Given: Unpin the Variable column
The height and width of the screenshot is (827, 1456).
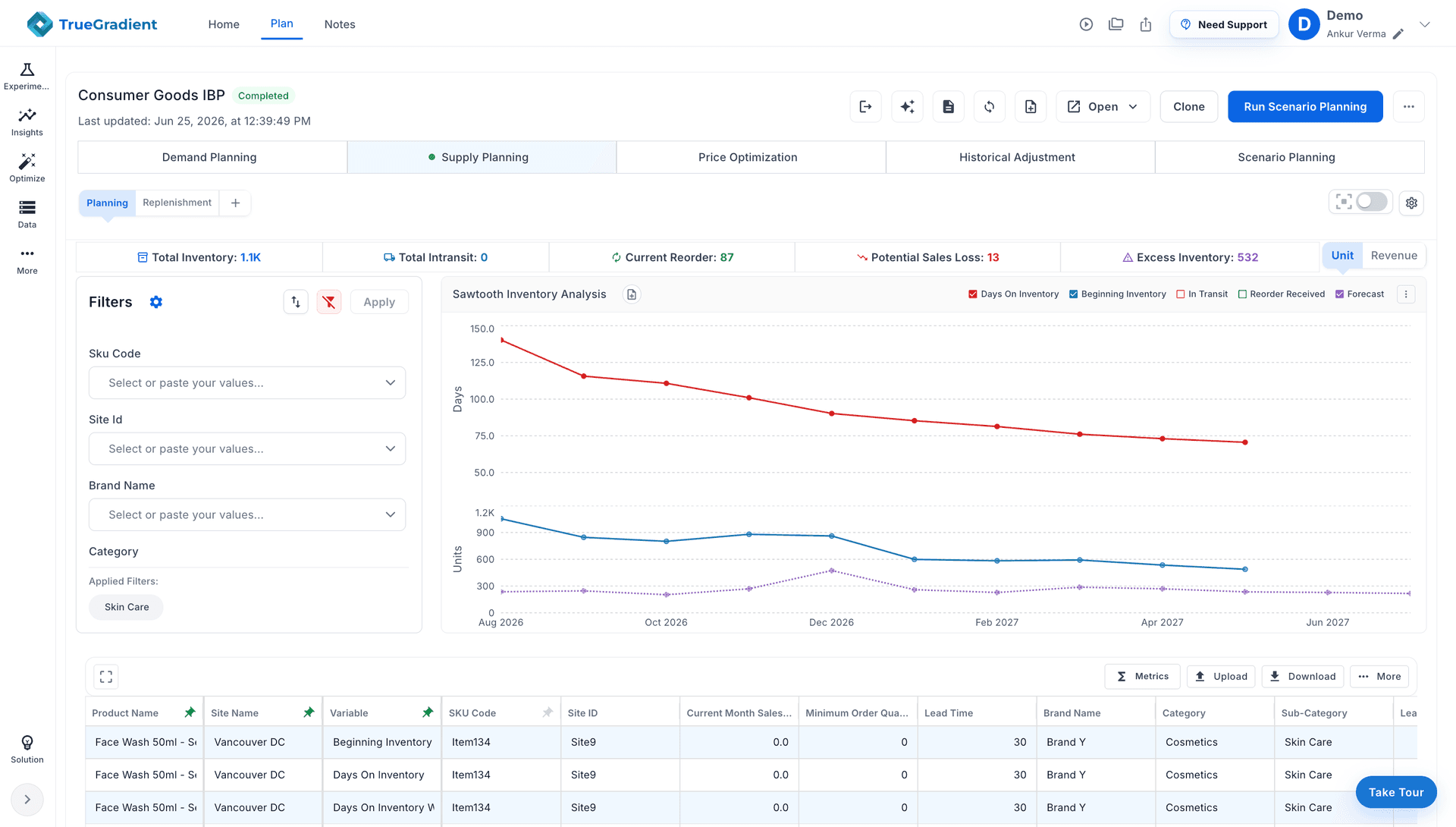Looking at the screenshot, I should [428, 712].
